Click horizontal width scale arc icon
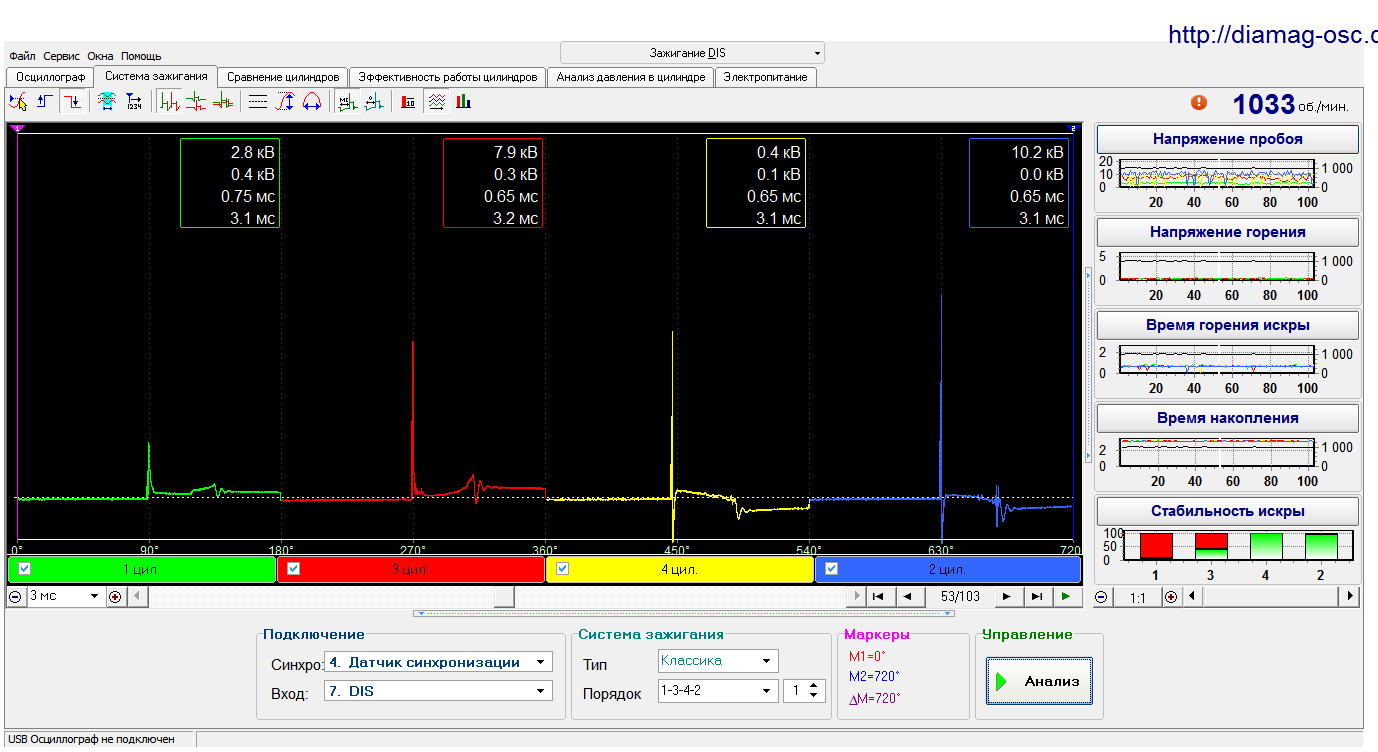Image resolution: width=1378 pixels, height=752 pixels. 312,101
